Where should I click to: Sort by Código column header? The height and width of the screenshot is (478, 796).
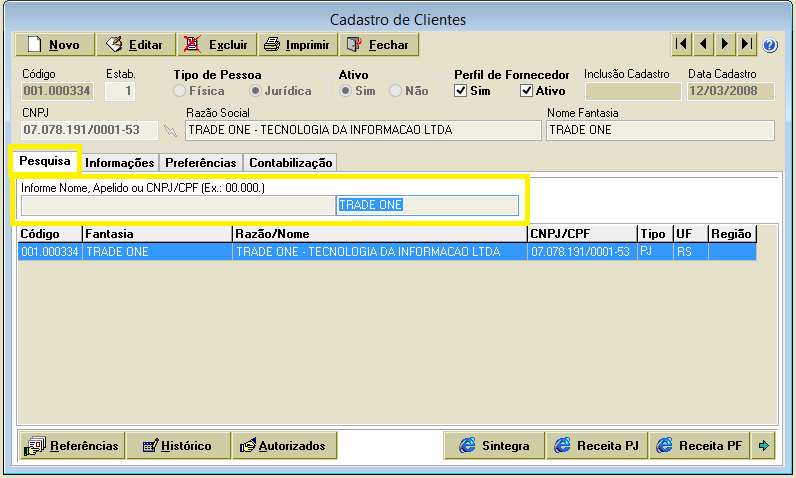click(50, 234)
